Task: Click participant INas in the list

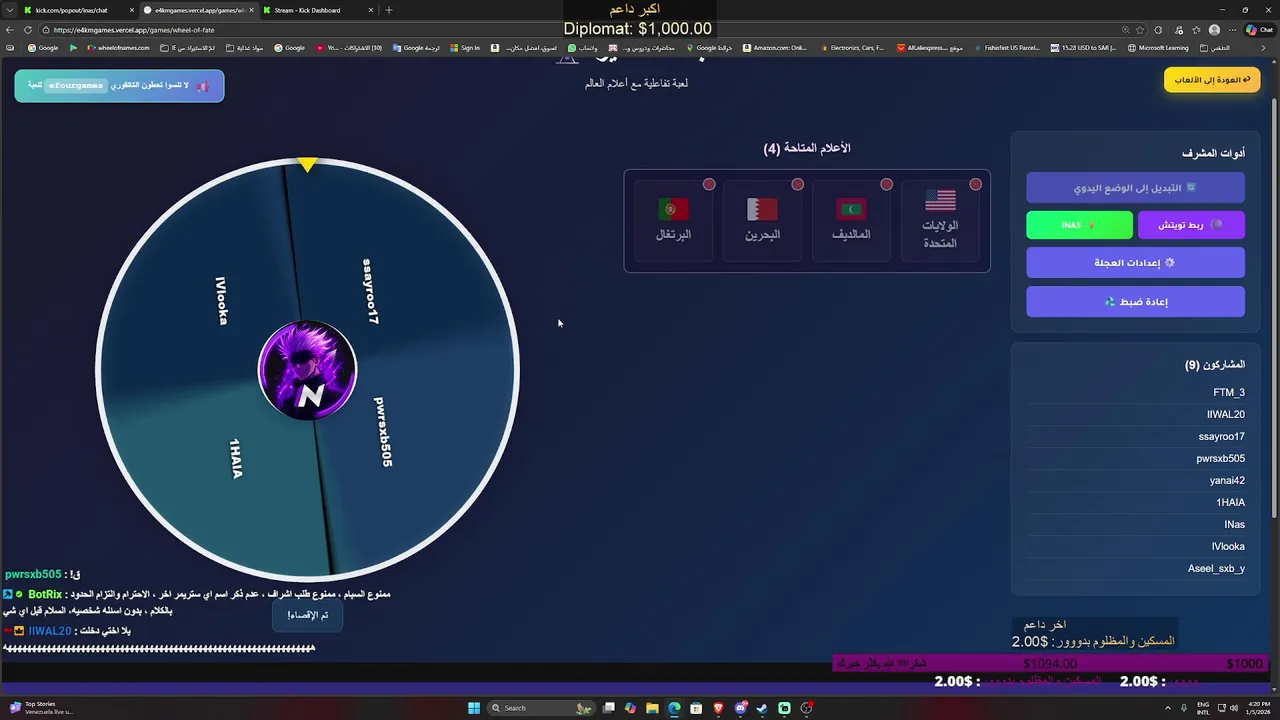Action: [1136, 524]
